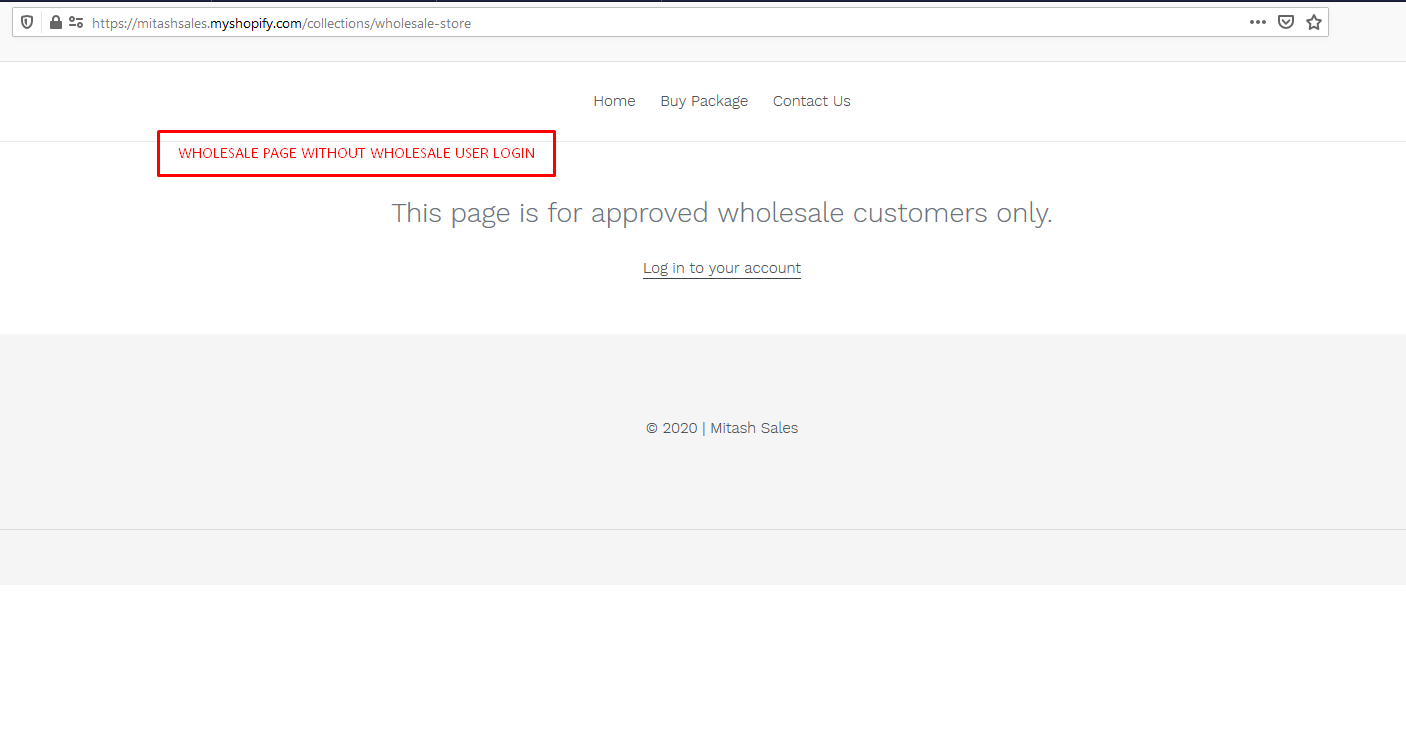Screen dimensions: 1406x754
Task: Save page to Pocket
Action: (x=1286, y=22)
